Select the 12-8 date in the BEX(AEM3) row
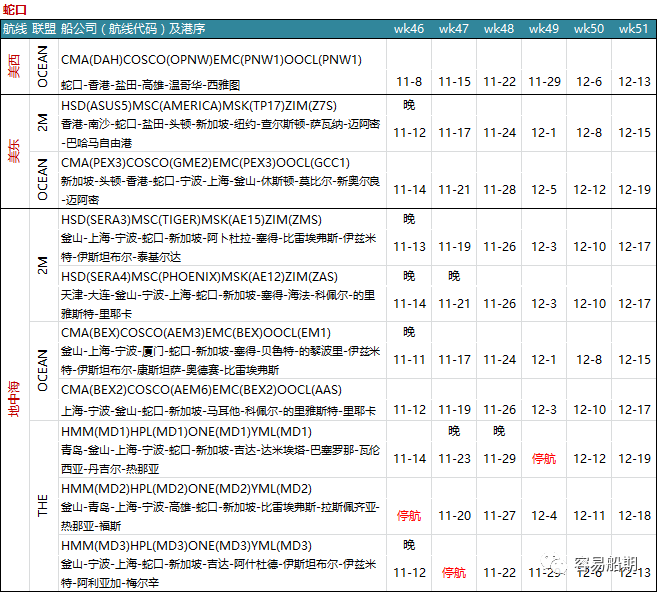 (x=589, y=360)
